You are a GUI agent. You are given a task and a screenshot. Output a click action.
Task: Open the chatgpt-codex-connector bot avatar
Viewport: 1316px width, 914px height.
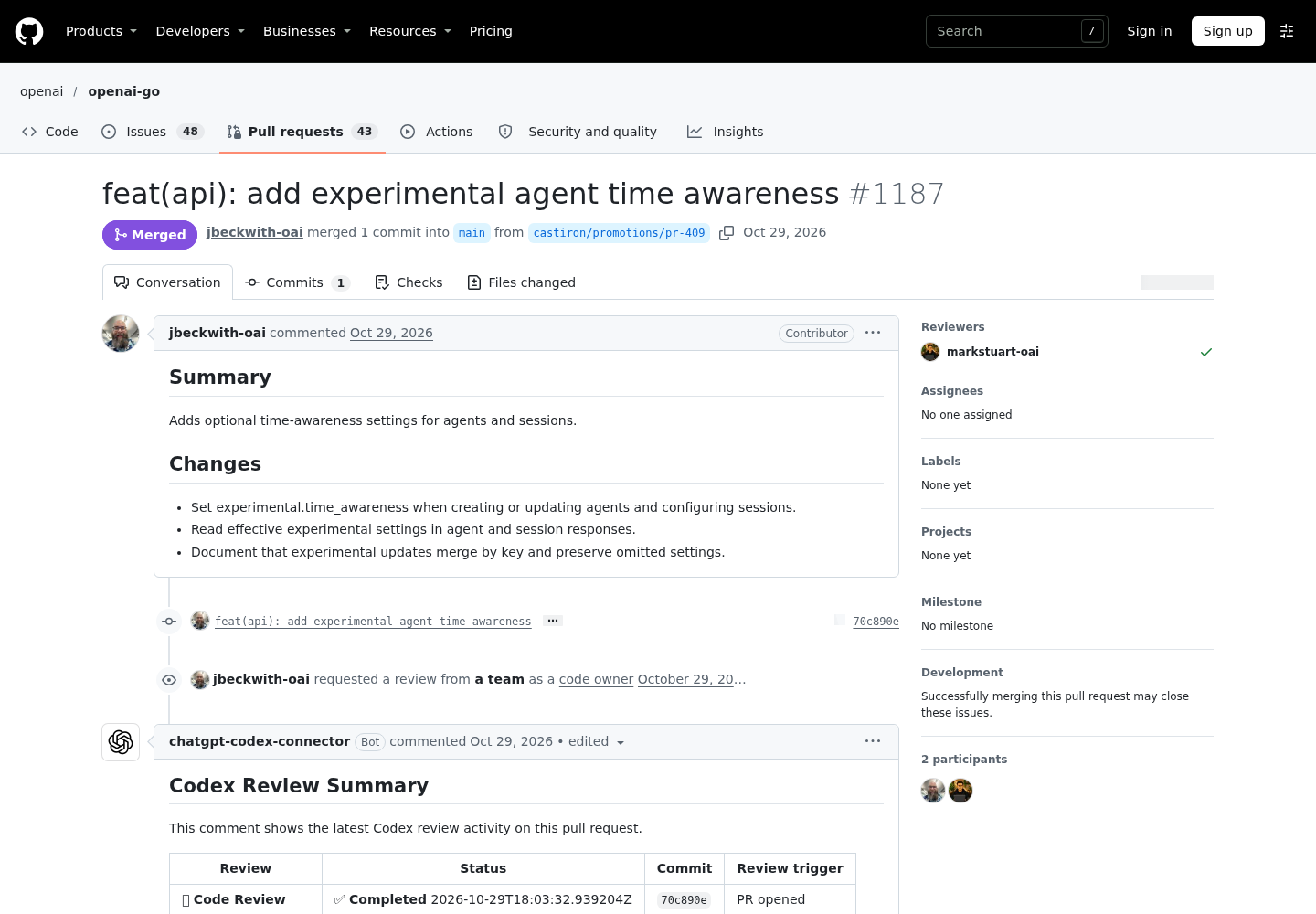coord(121,742)
